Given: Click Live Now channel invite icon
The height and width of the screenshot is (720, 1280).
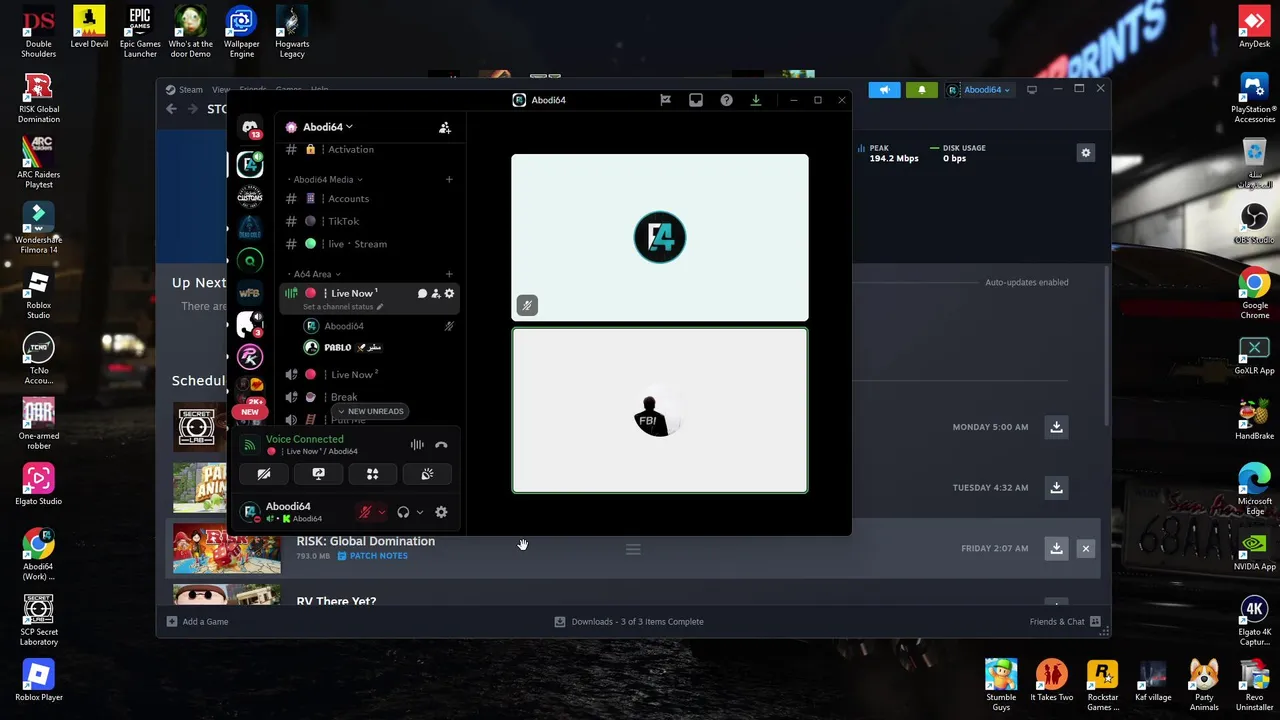Looking at the screenshot, I should 435,293.
